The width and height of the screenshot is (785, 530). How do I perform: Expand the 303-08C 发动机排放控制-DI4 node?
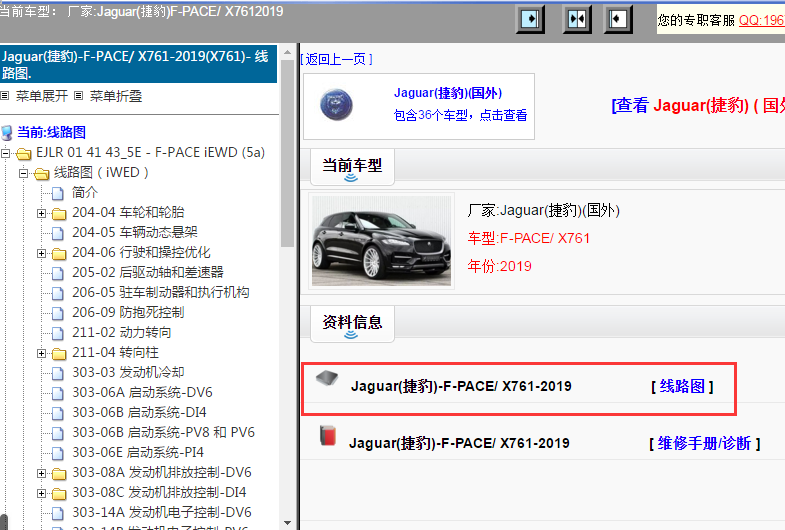click(42, 493)
